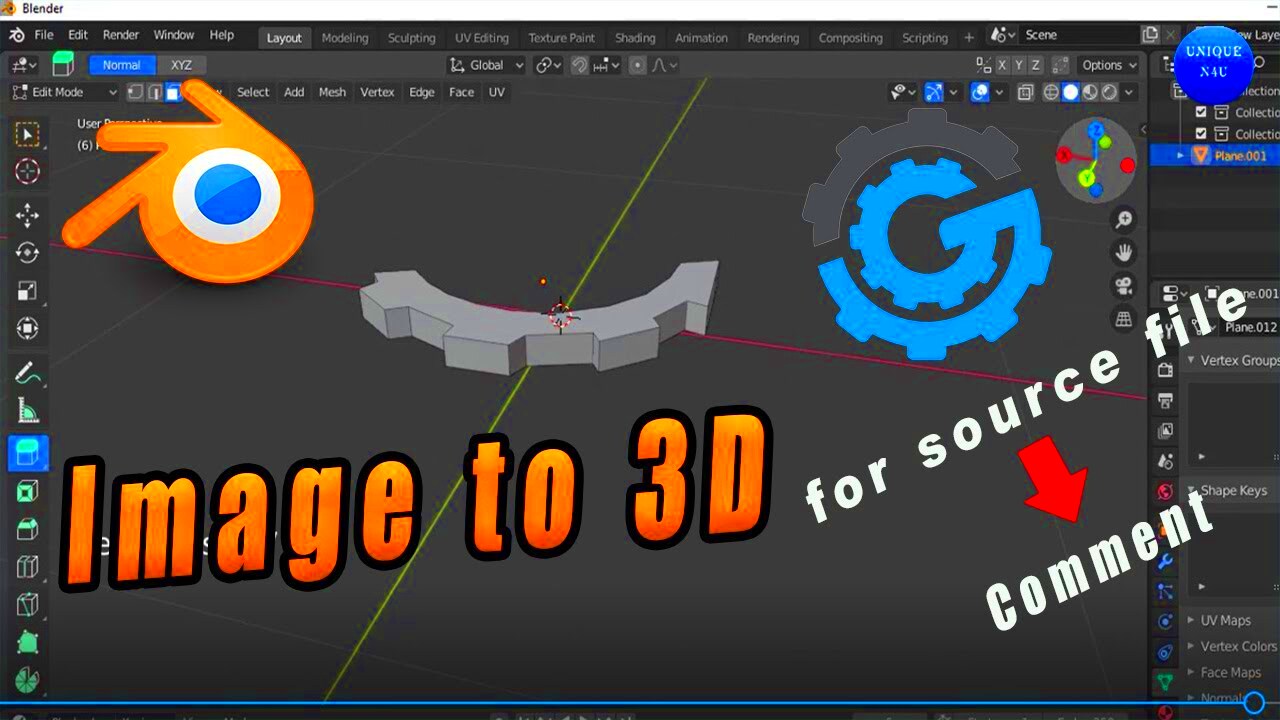Select the Annotate tool

27,373
